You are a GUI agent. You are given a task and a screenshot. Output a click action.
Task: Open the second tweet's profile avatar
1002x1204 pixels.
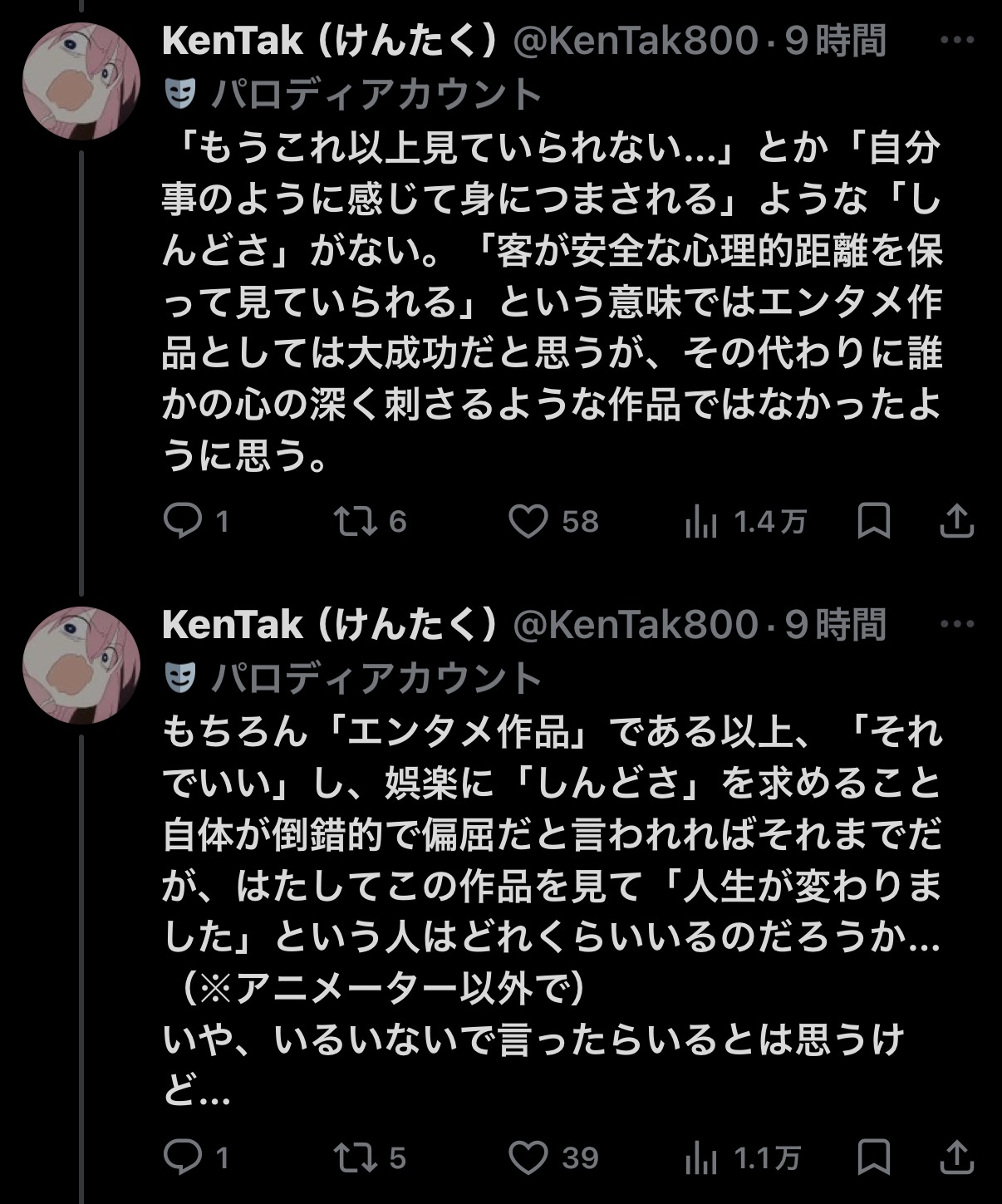tap(81, 666)
